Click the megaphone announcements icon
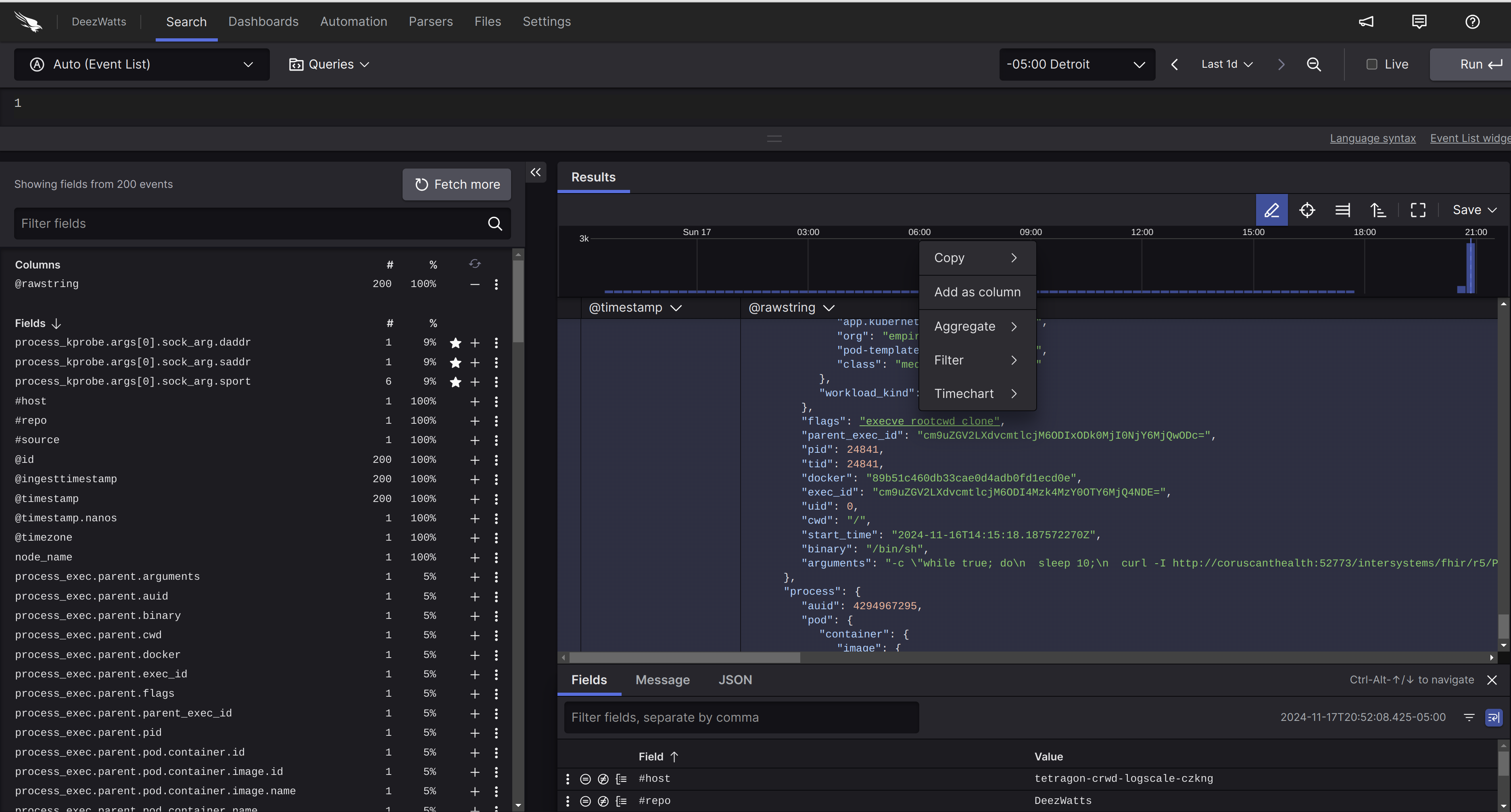 pyautogui.click(x=1366, y=22)
